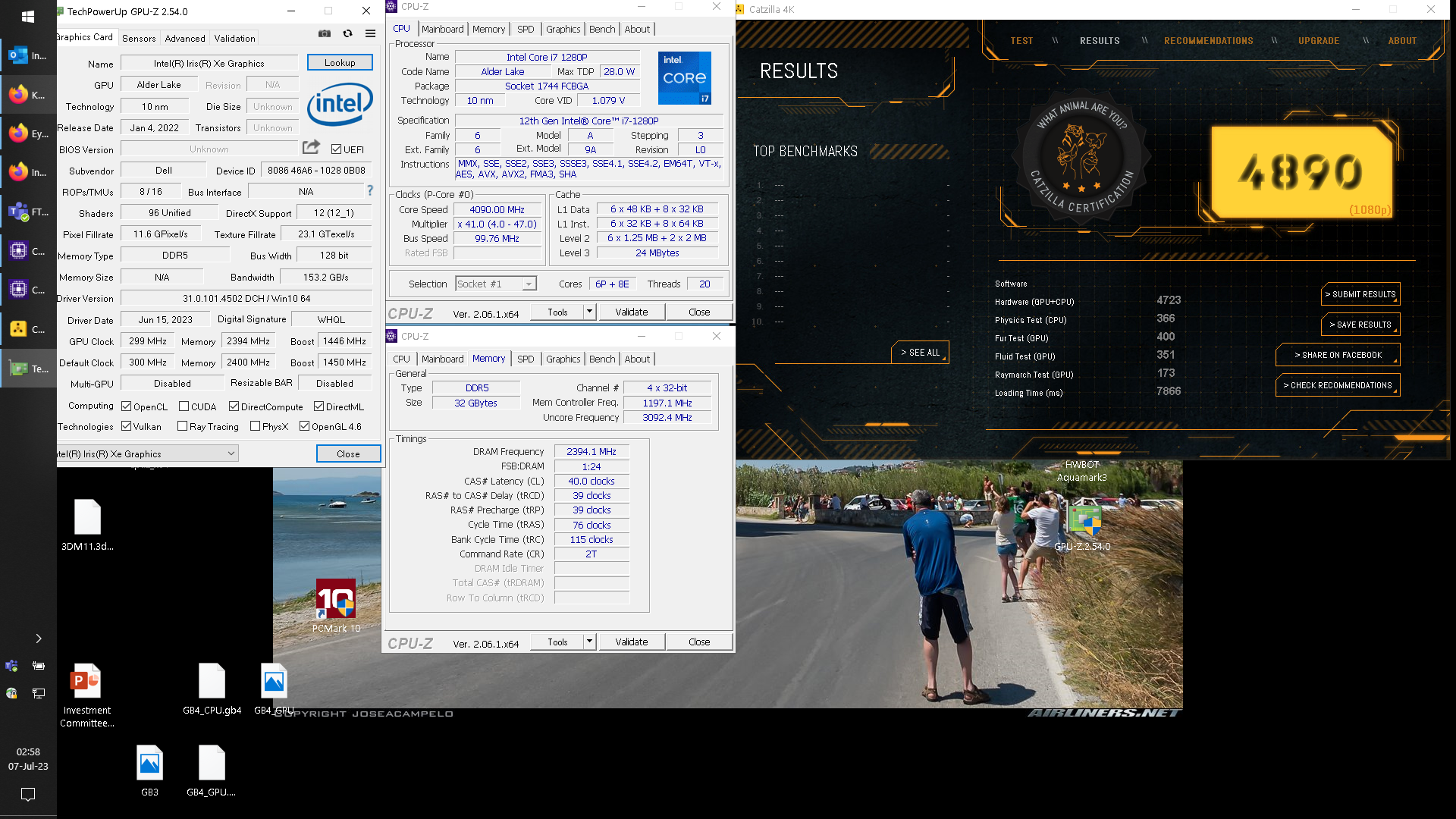Click the Name field Intel Core i7 1280P
The height and width of the screenshot is (819, 1456).
[547, 57]
